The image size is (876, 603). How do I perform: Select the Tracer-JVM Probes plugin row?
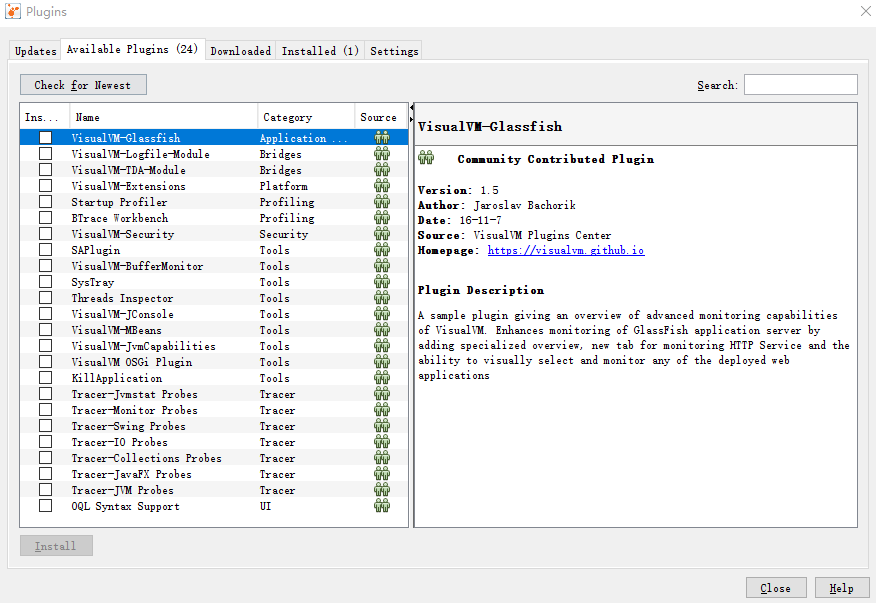click(x=214, y=490)
